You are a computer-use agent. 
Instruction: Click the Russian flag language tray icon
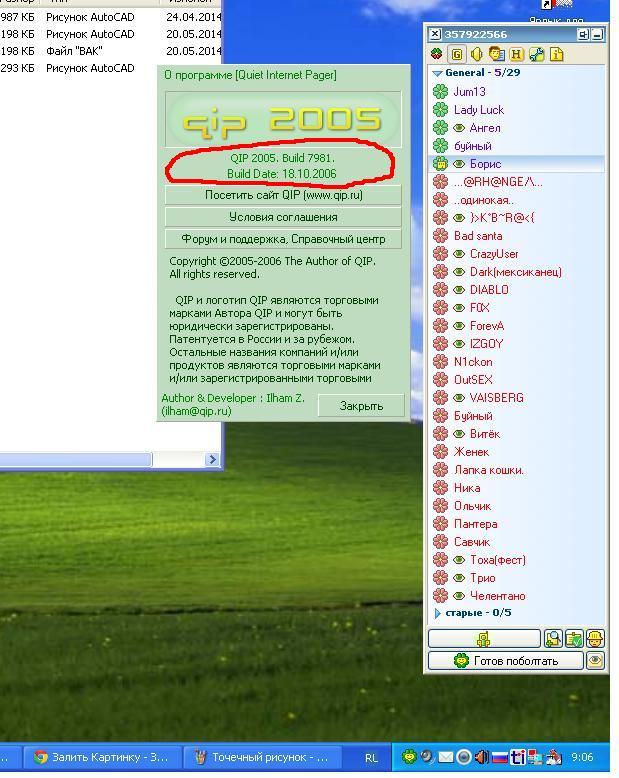pyautogui.click(x=499, y=757)
